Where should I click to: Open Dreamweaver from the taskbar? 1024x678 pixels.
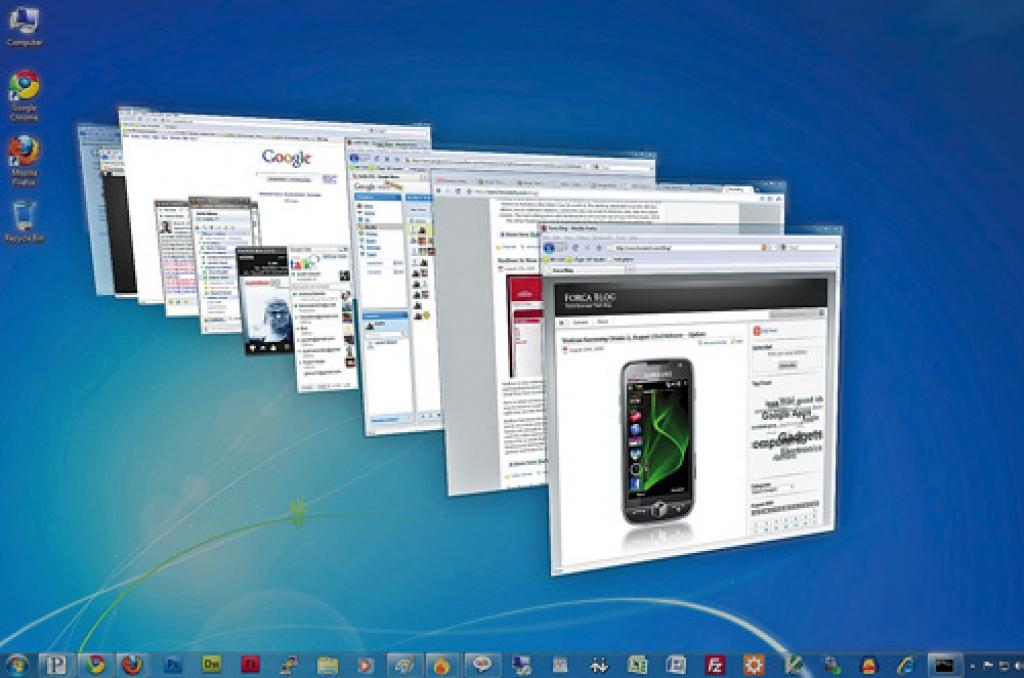click(211, 664)
